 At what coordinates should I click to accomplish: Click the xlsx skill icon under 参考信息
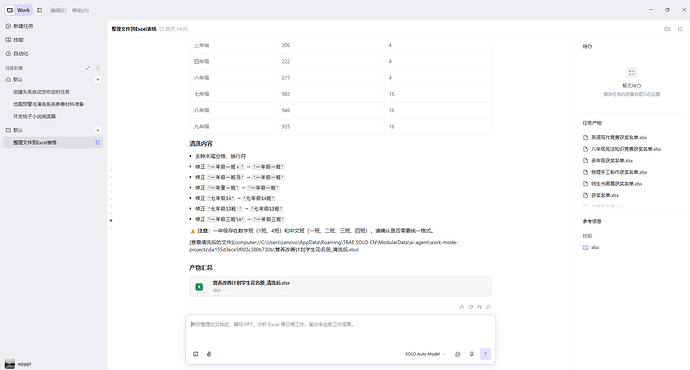(585, 248)
